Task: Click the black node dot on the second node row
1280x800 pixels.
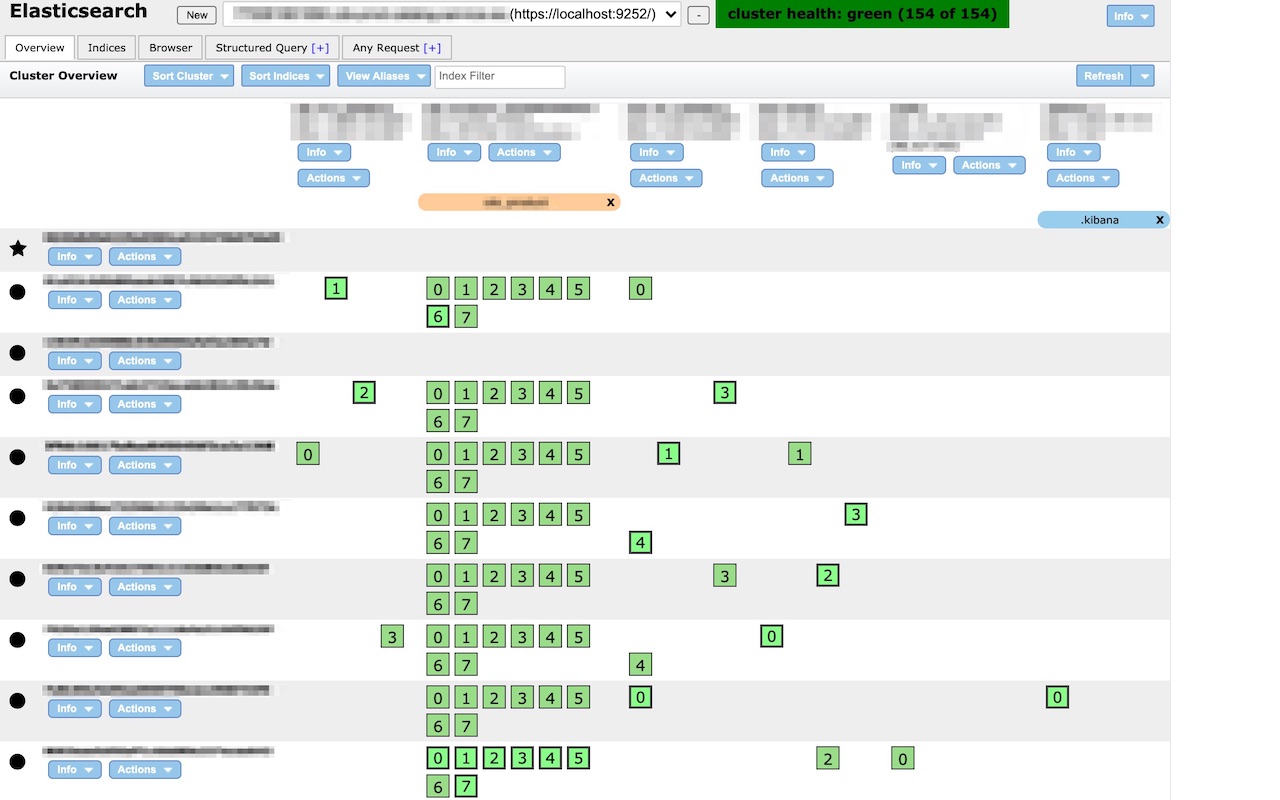Action: (17, 291)
